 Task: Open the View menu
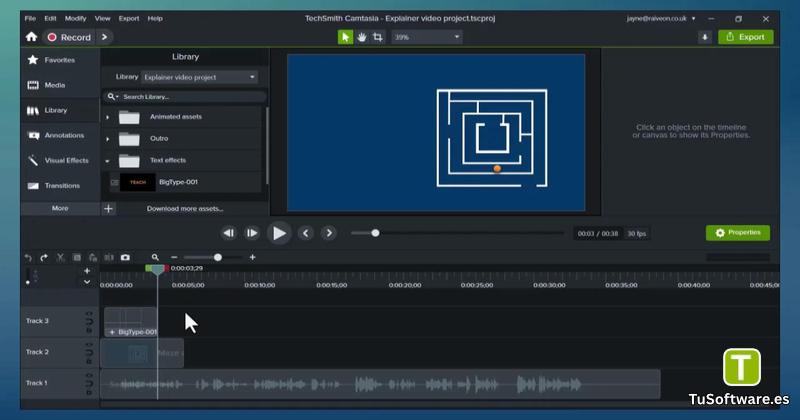[x=102, y=18]
